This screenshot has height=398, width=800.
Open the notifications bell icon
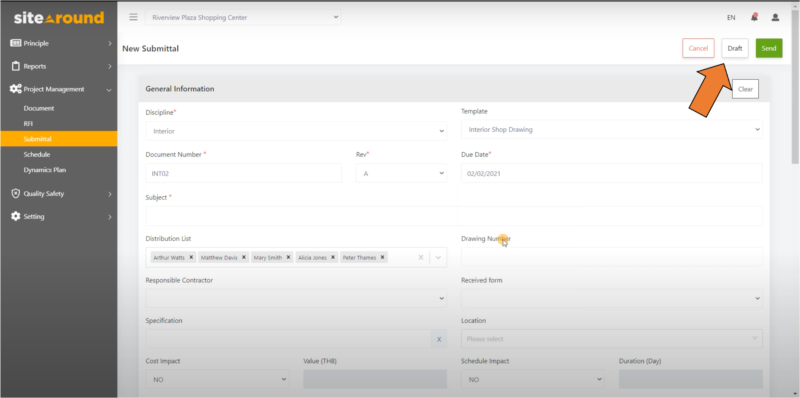754,17
